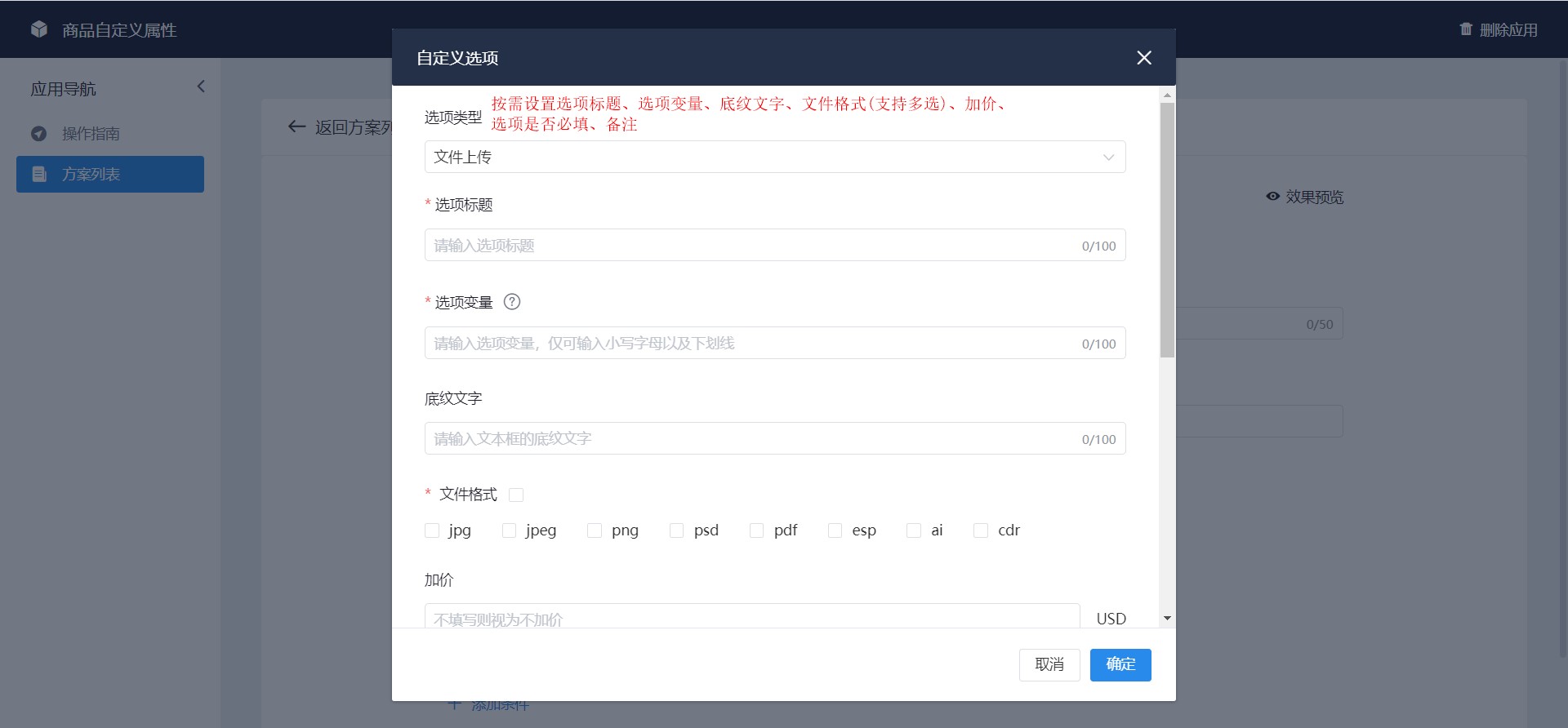Open the 选项类型 dropdown showing 文件上传

775,157
